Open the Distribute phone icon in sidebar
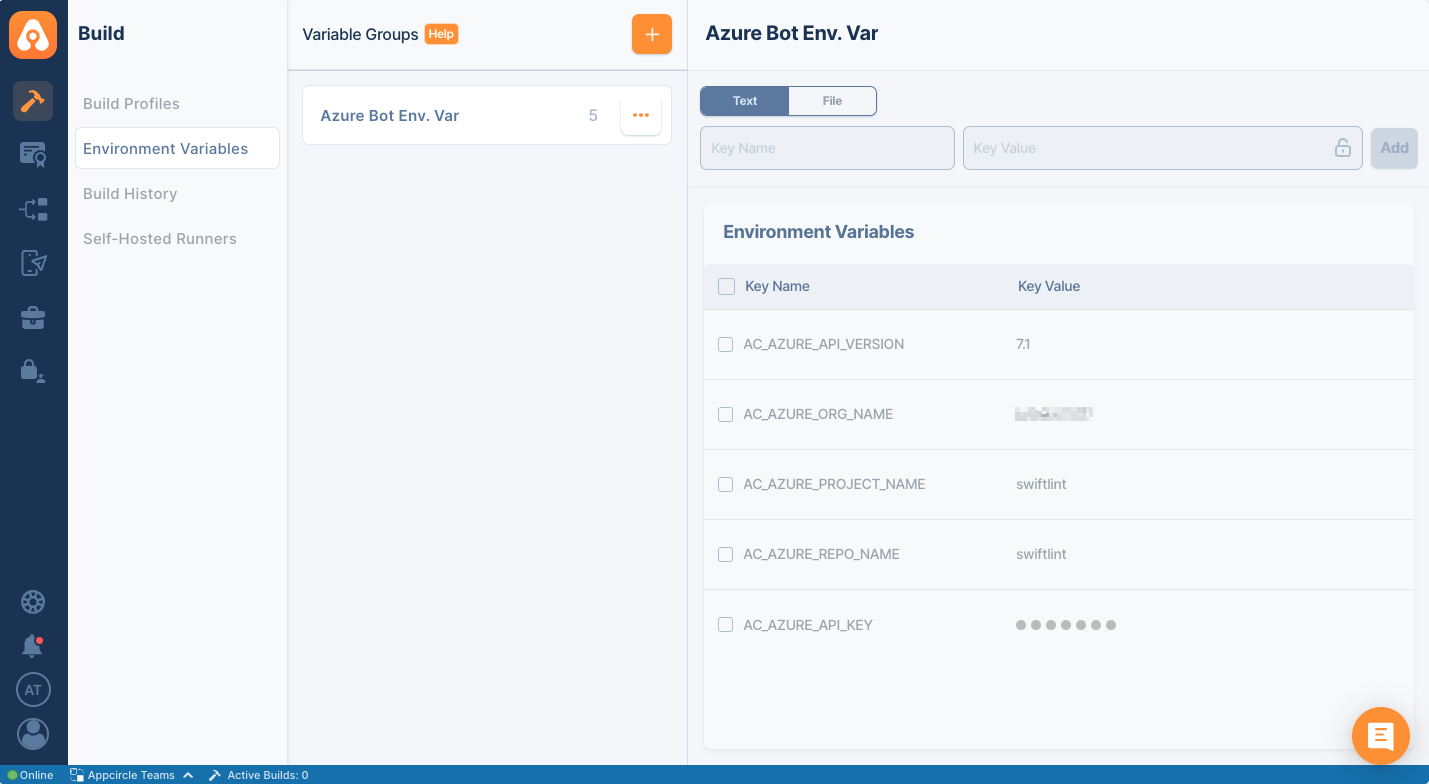This screenshot has height=784, width=1429. pyautogui.click(x=33, y=263)
